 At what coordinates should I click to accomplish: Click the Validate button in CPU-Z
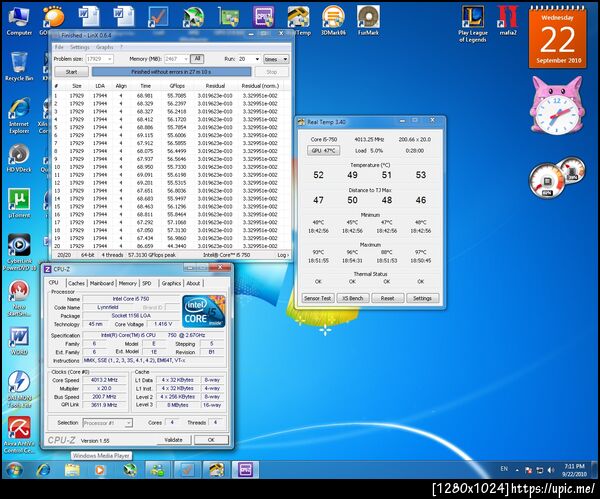[x=173, y=440]
